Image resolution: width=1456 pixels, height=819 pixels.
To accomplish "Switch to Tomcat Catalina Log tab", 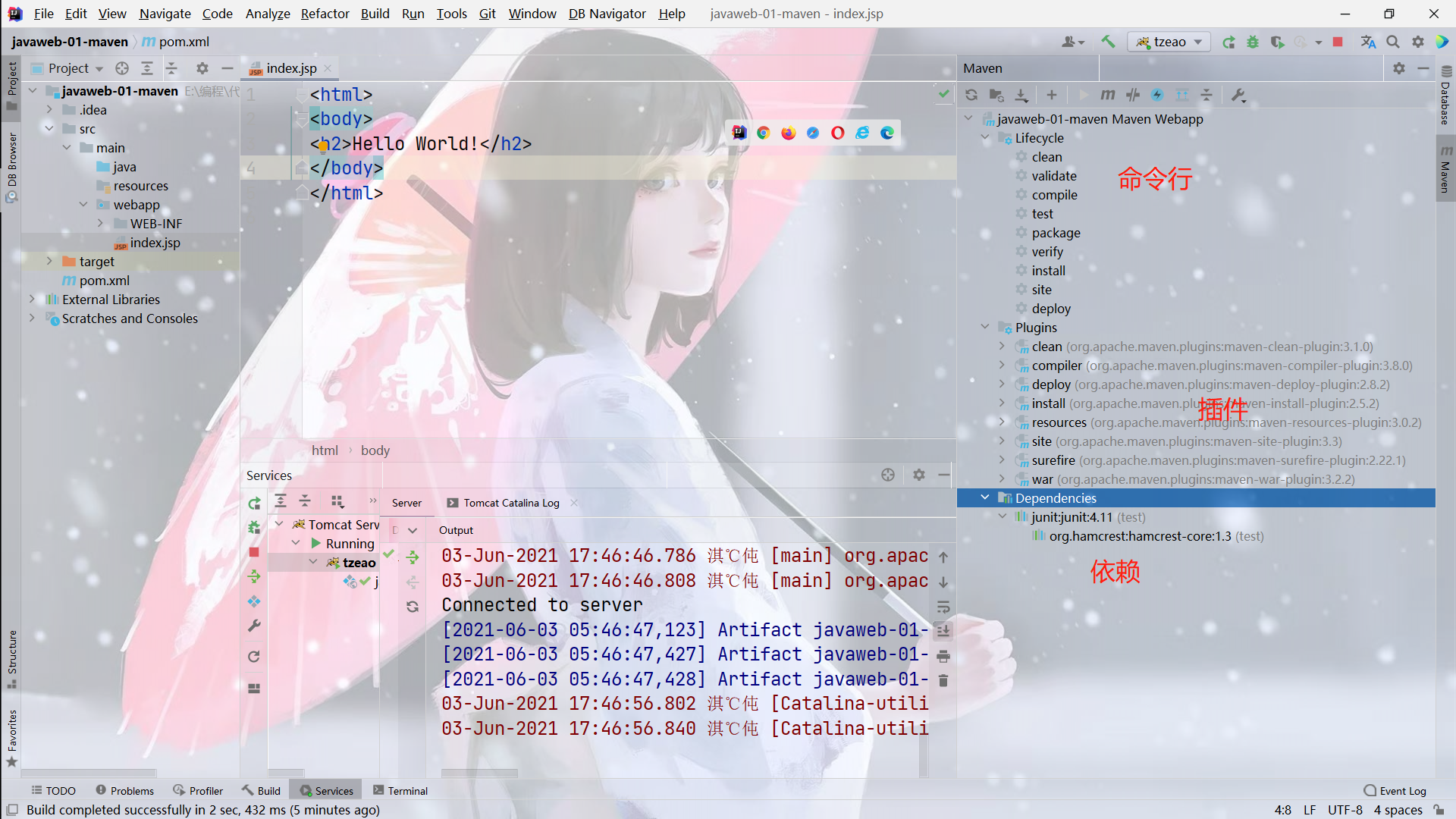I will (x=510, y=503).
